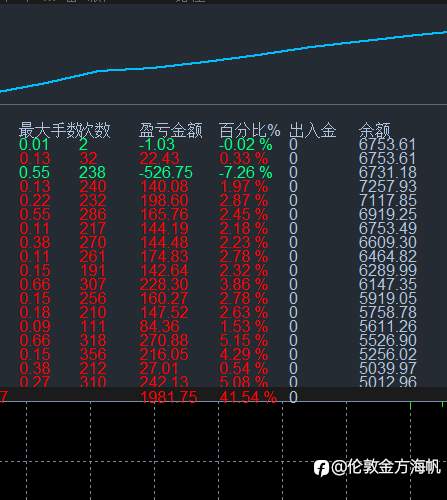Select balance value 7257.93
Screen dimensions: 447x500
point(388,187)
